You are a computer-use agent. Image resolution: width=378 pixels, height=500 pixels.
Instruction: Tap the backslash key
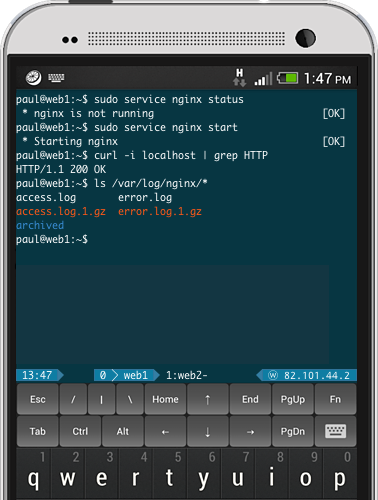pyautogui.click(x=130, y=399)
